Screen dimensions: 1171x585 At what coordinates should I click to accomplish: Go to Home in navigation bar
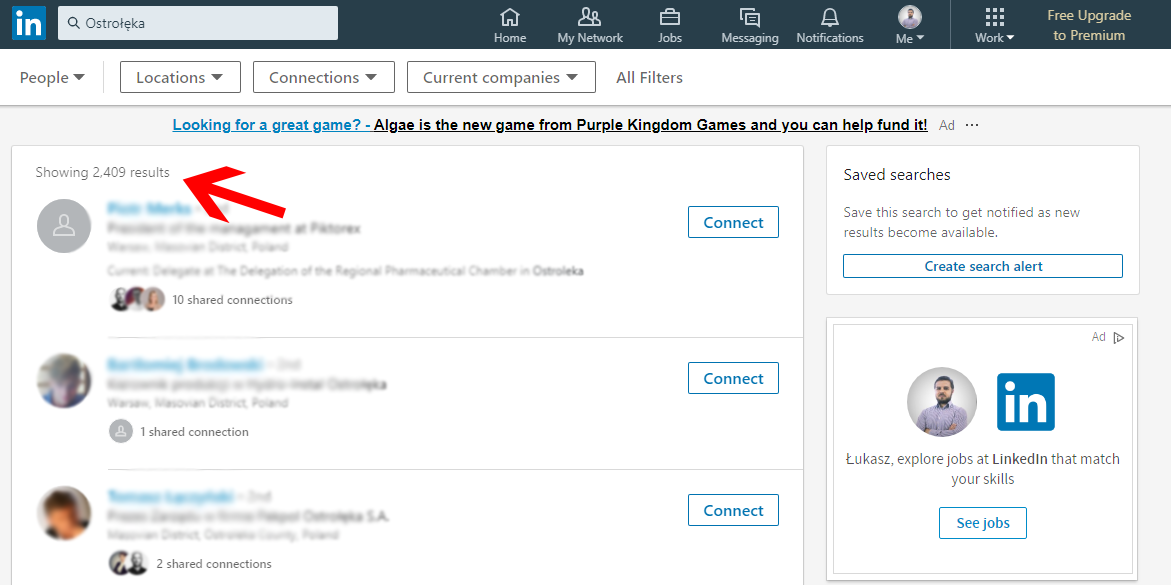pyautogui.click(x=510, y=25)
